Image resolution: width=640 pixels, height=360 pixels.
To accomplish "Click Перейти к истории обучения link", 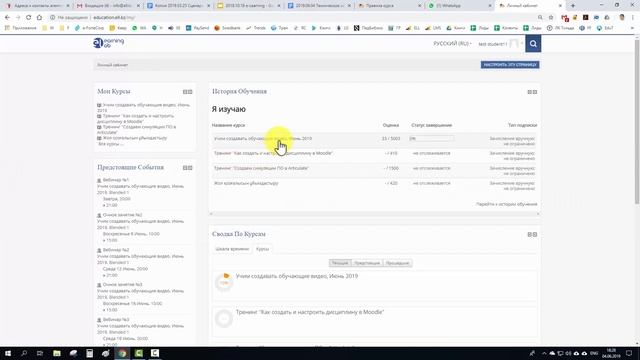I will [x=507, y=204].
